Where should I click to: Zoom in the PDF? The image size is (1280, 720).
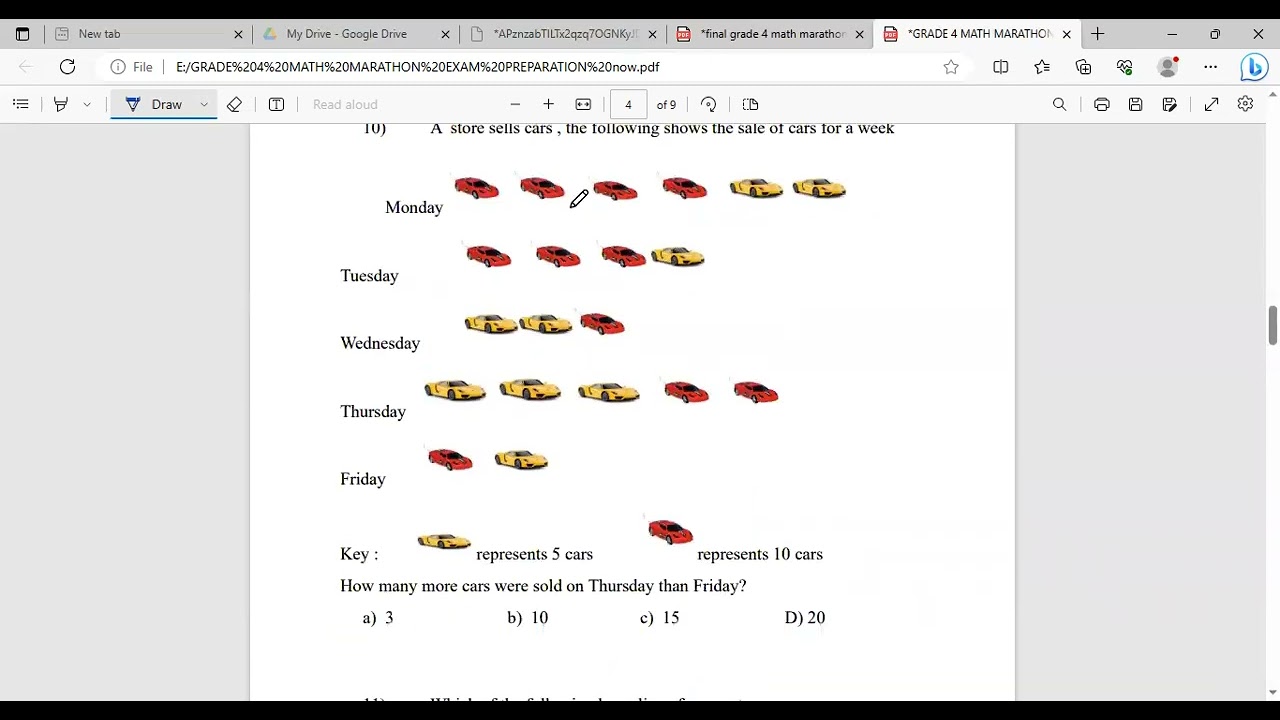(x=548, y=104)
